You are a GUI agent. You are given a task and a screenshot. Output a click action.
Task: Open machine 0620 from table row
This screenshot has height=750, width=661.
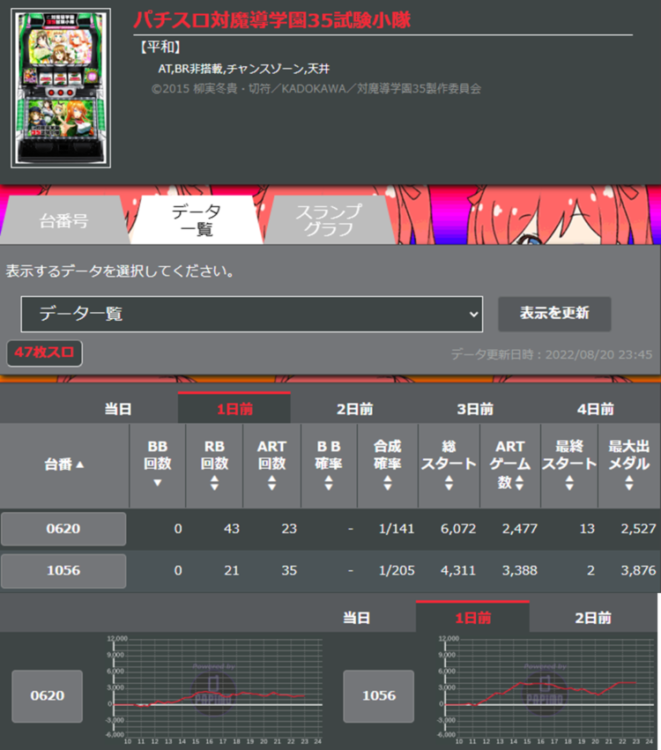(64, 529)
